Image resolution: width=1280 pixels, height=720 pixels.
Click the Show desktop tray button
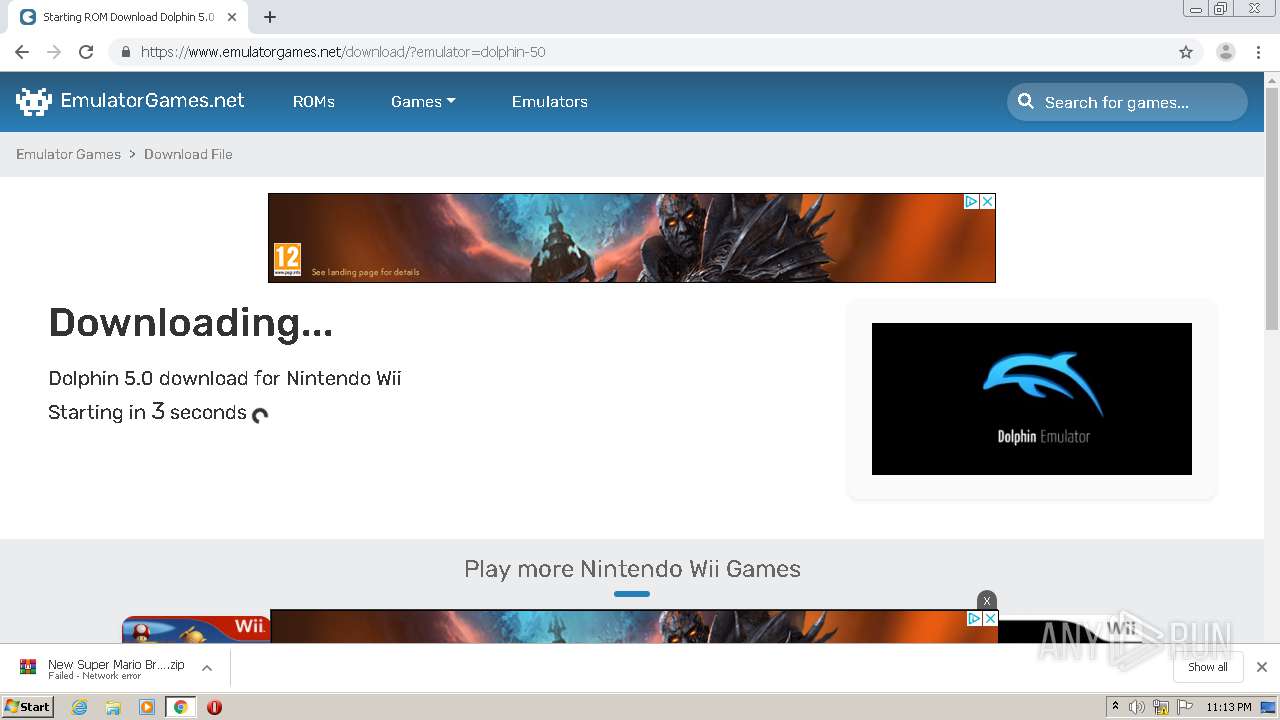tap(1268, 707)
